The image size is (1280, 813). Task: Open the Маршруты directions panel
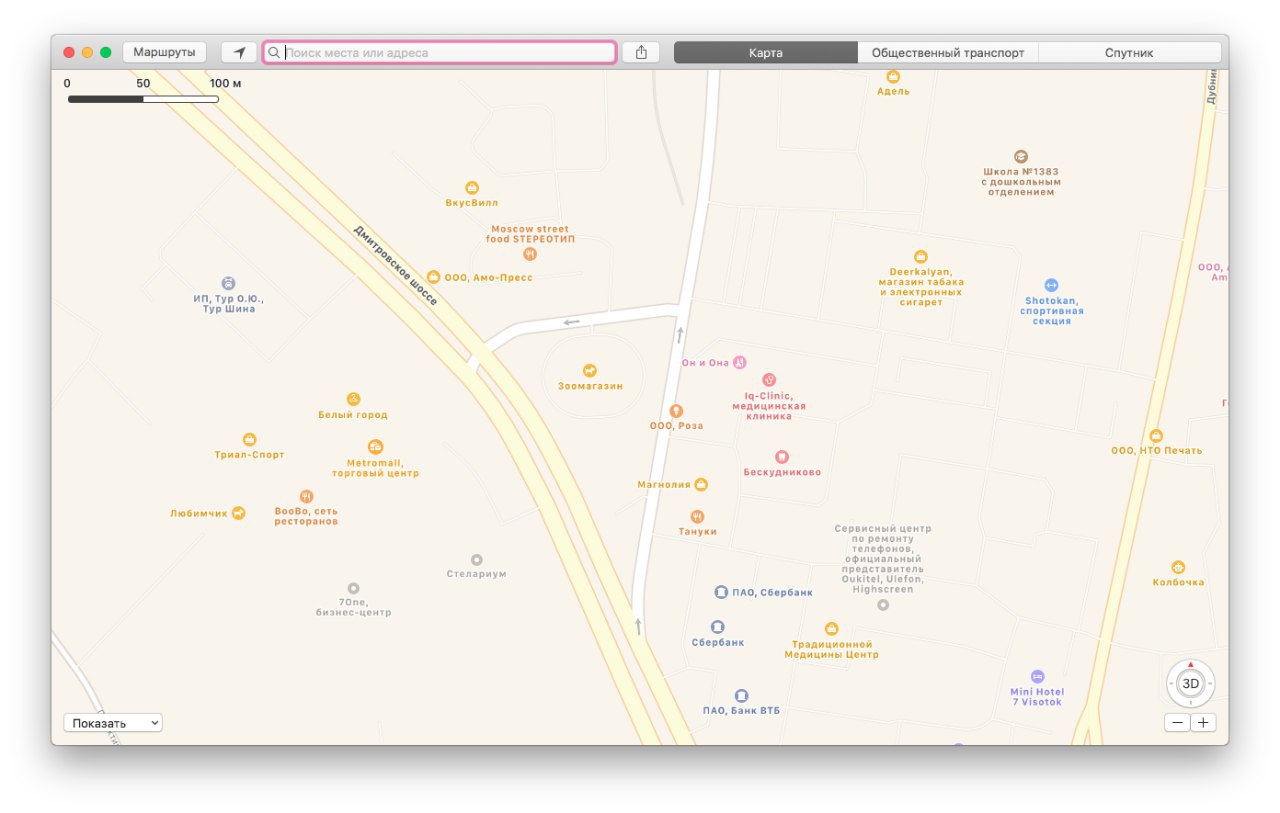pos(165,52)
